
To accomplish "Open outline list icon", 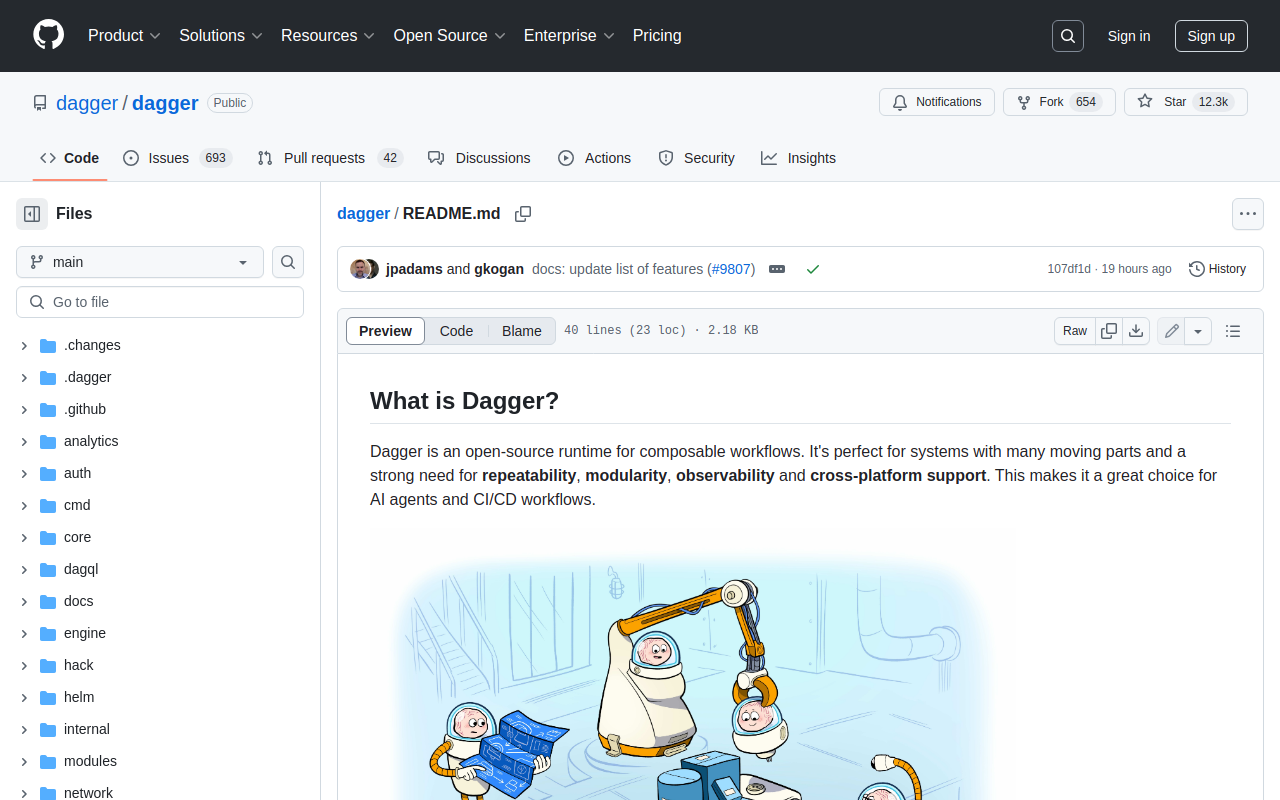I will [x=1233, y=331].
